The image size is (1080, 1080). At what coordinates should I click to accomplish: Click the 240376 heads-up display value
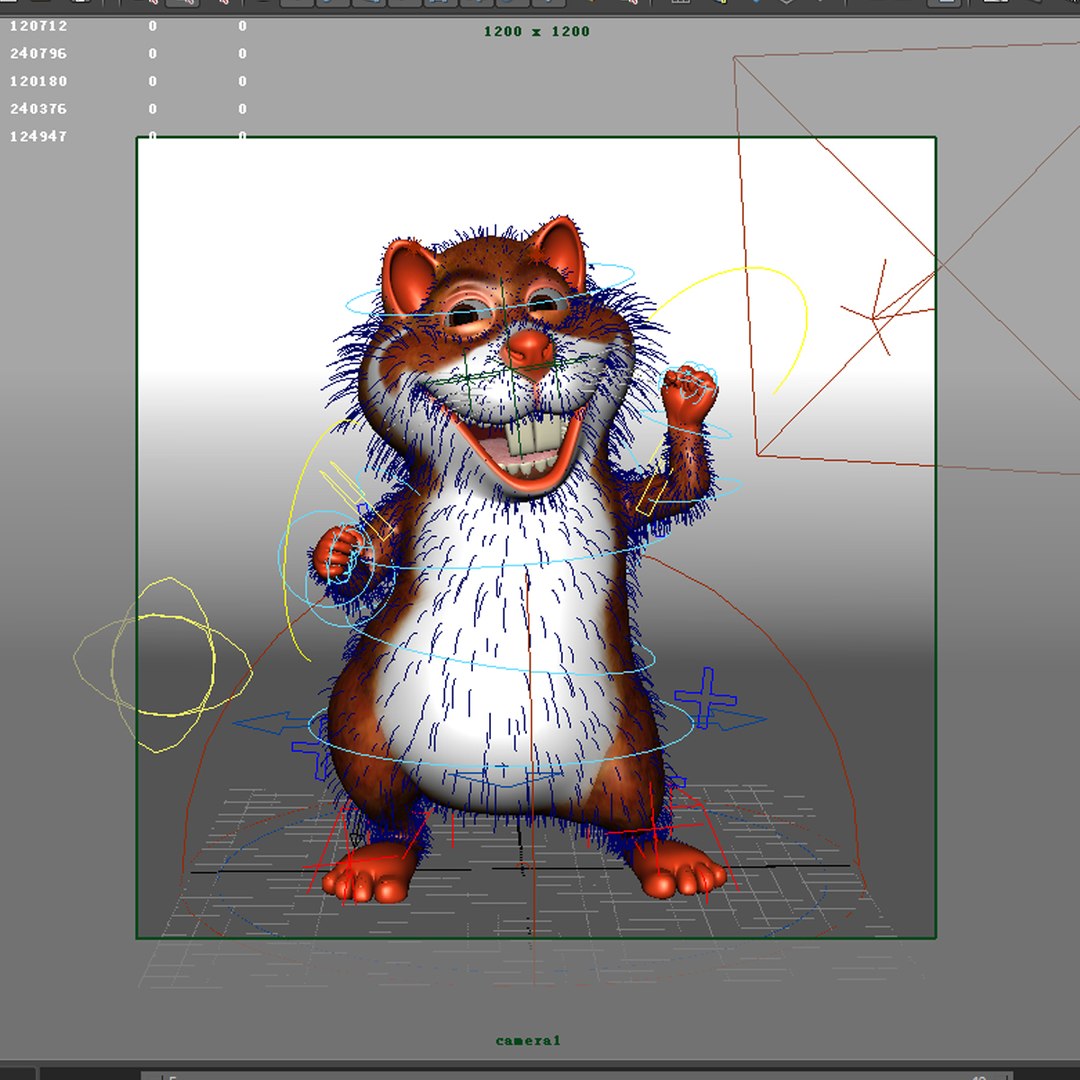coord(39,109)
